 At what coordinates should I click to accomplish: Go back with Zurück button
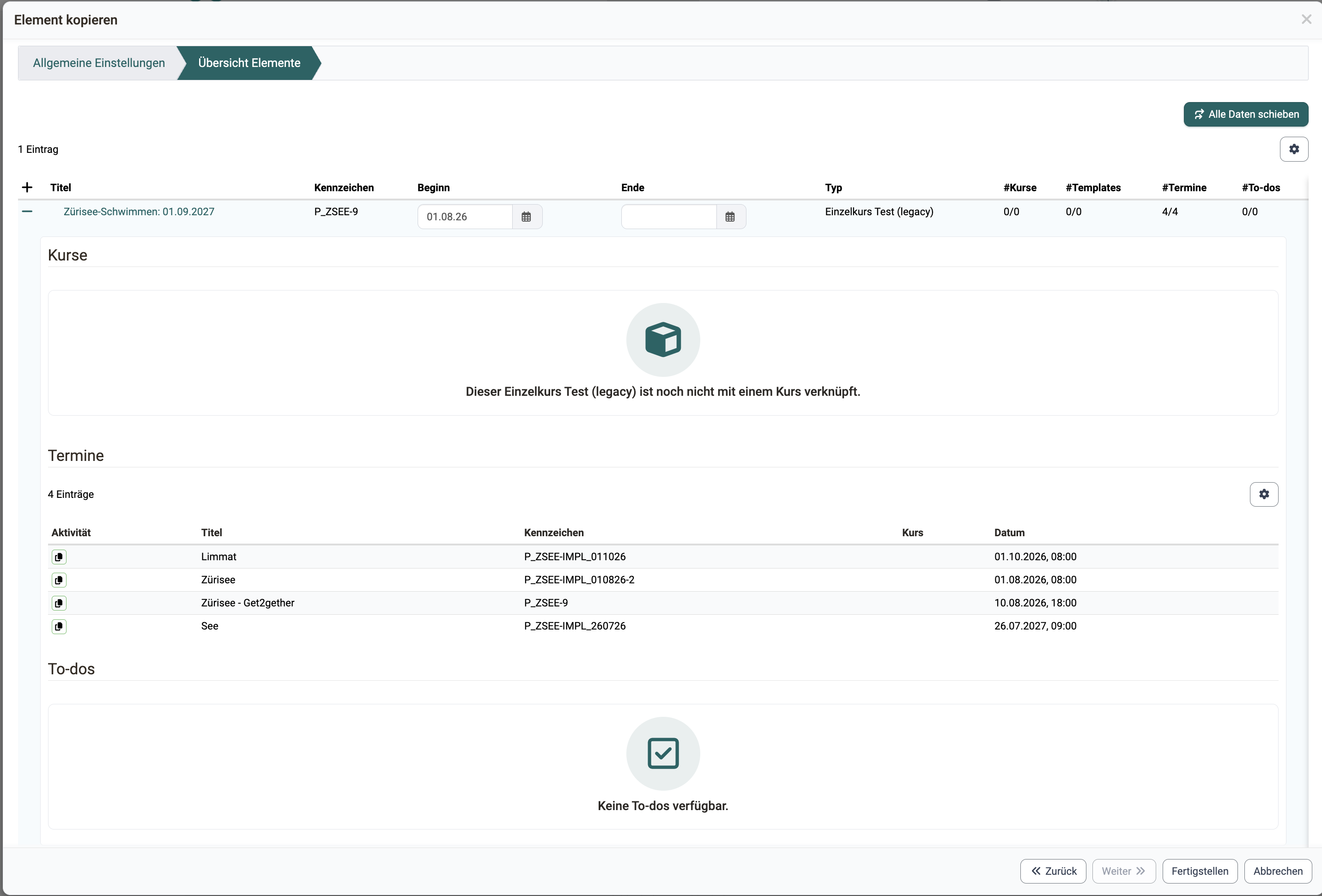tap(1053, 871)
